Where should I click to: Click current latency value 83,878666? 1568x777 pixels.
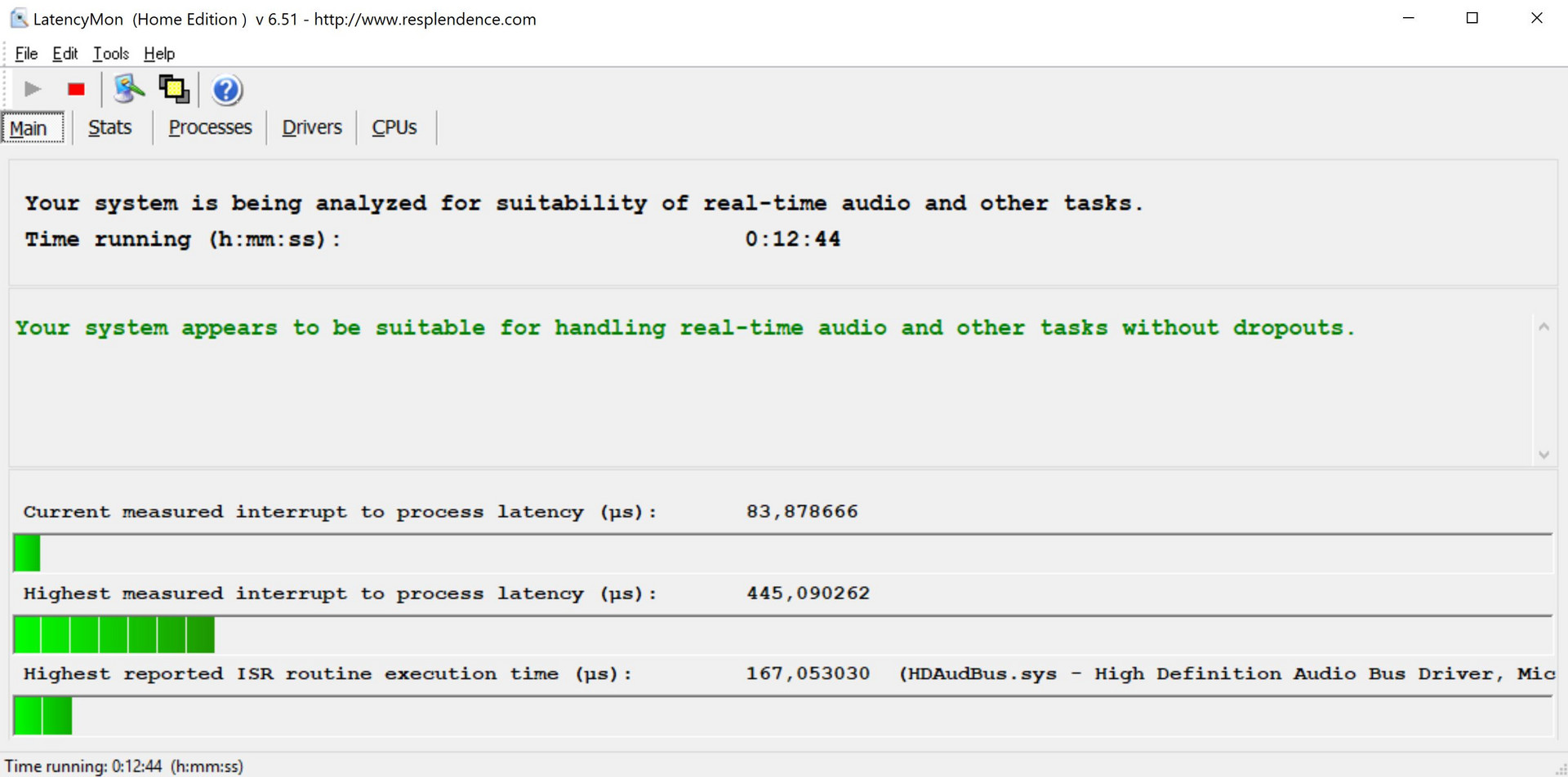coord(802,512)
